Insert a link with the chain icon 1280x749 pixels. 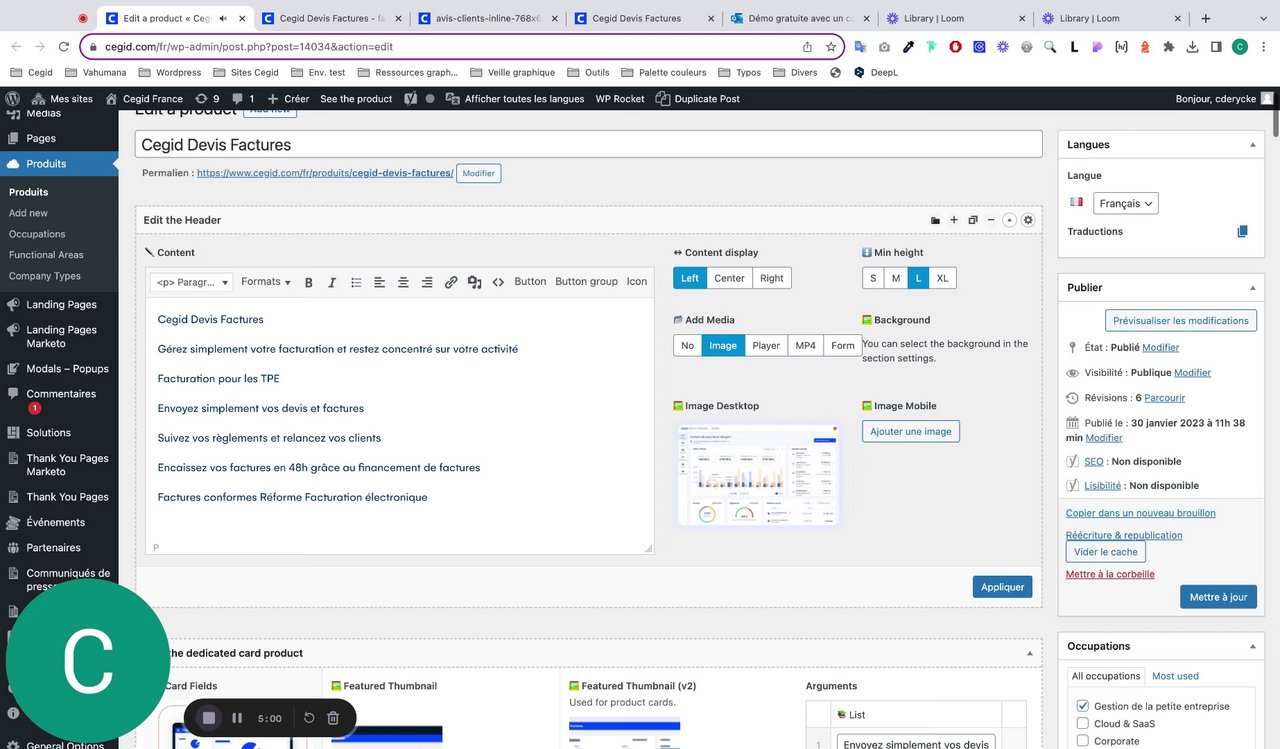pyautogui.click(x=451, y=282)
